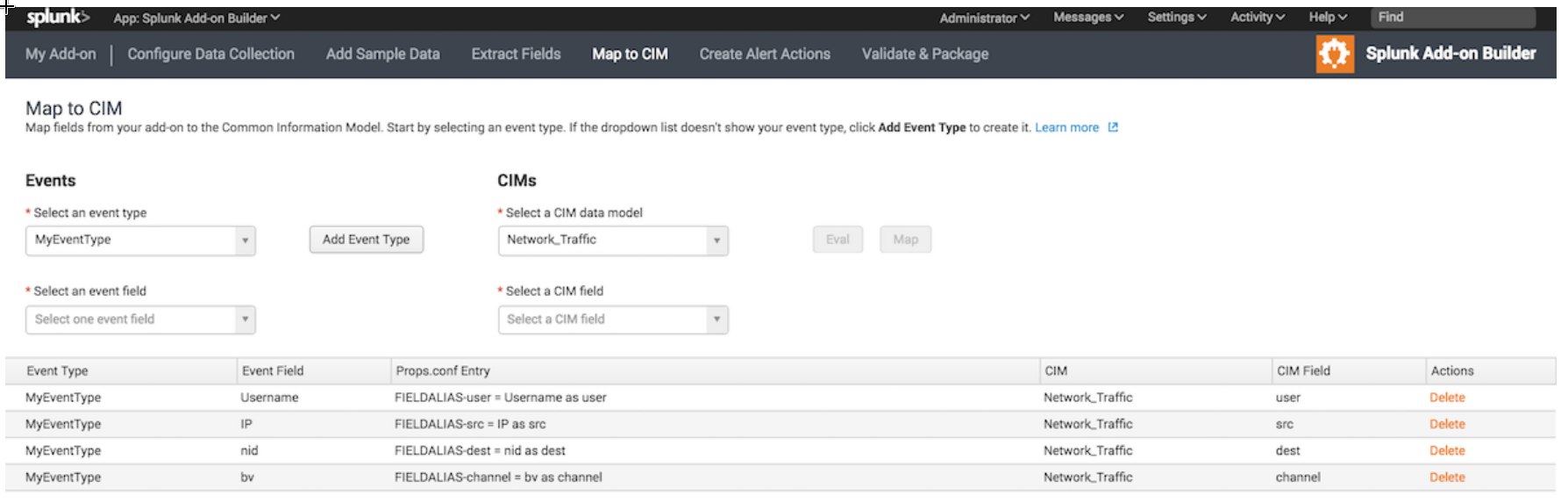Expand the MyEventType event type dropdown
Image resolution: width=1568 pixels, height=502 pixels.
[140, 240]
